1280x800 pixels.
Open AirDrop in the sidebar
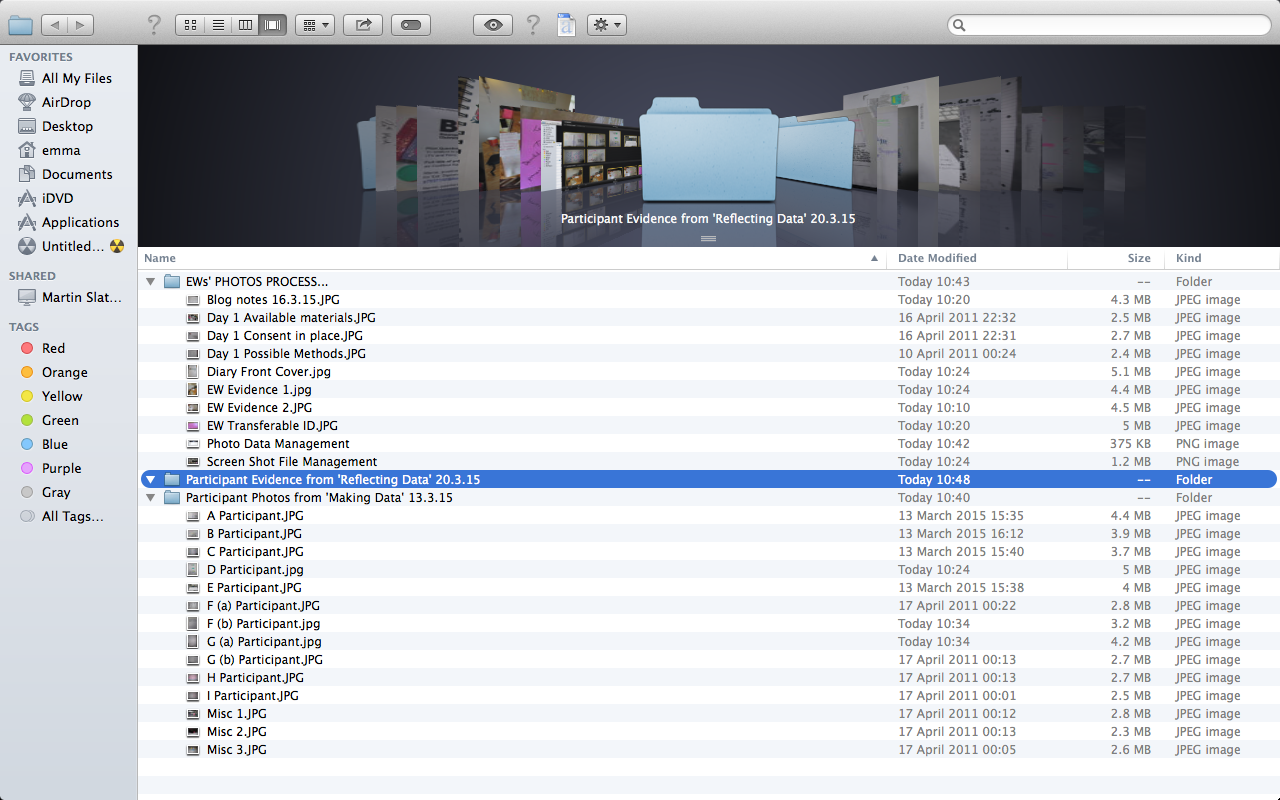pos(66,102)
